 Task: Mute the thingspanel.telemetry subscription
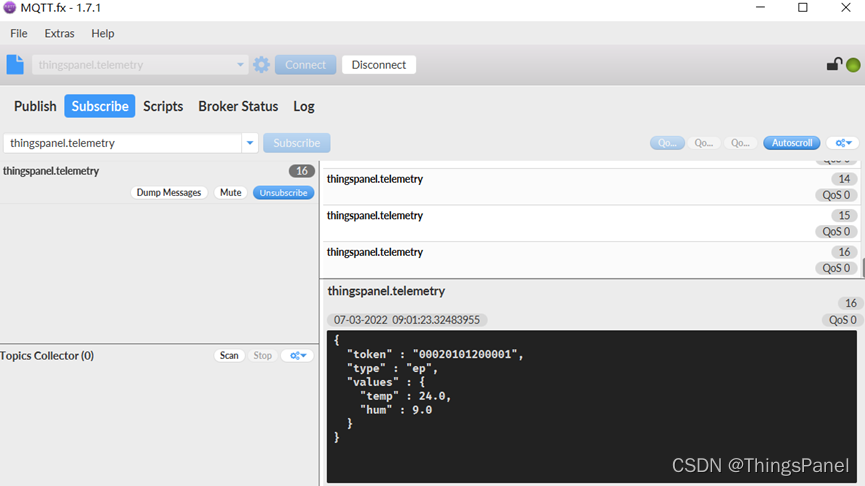(231, 193)
